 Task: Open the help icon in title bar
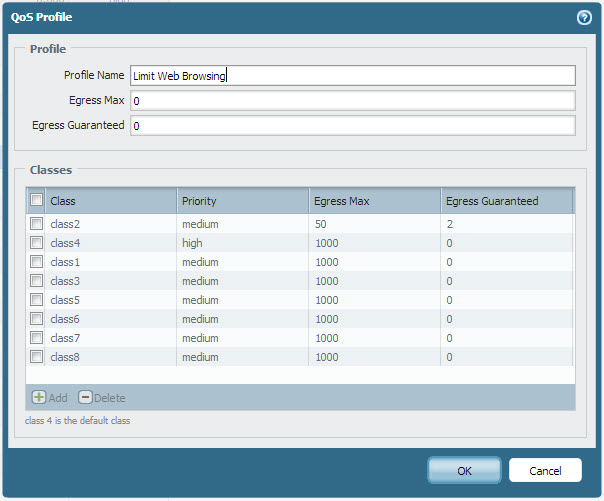[x=584, y=18]
